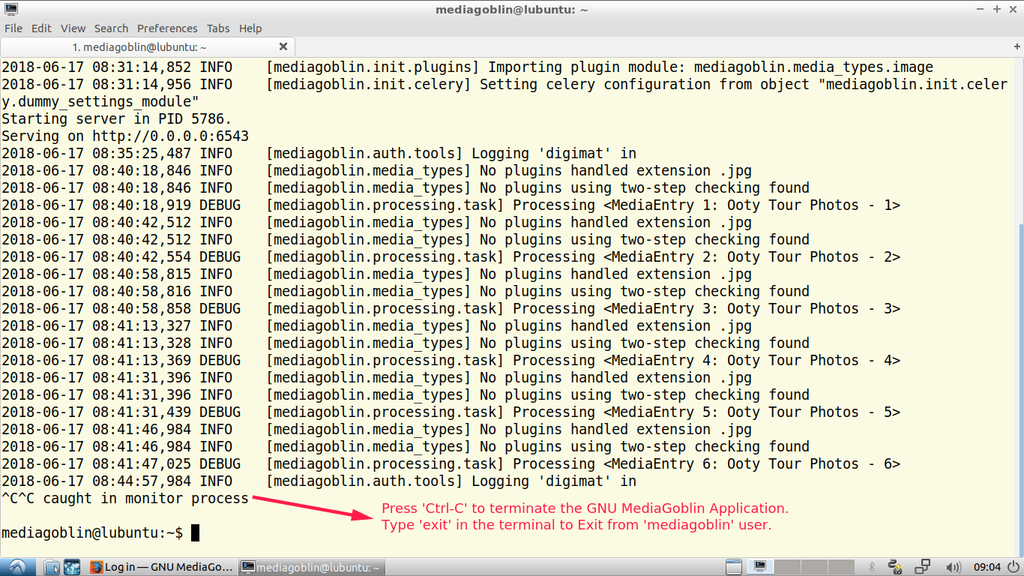This screenshot has height=576, width=1024.
Task: Open the Tabs menu
Action: [218, 28]
